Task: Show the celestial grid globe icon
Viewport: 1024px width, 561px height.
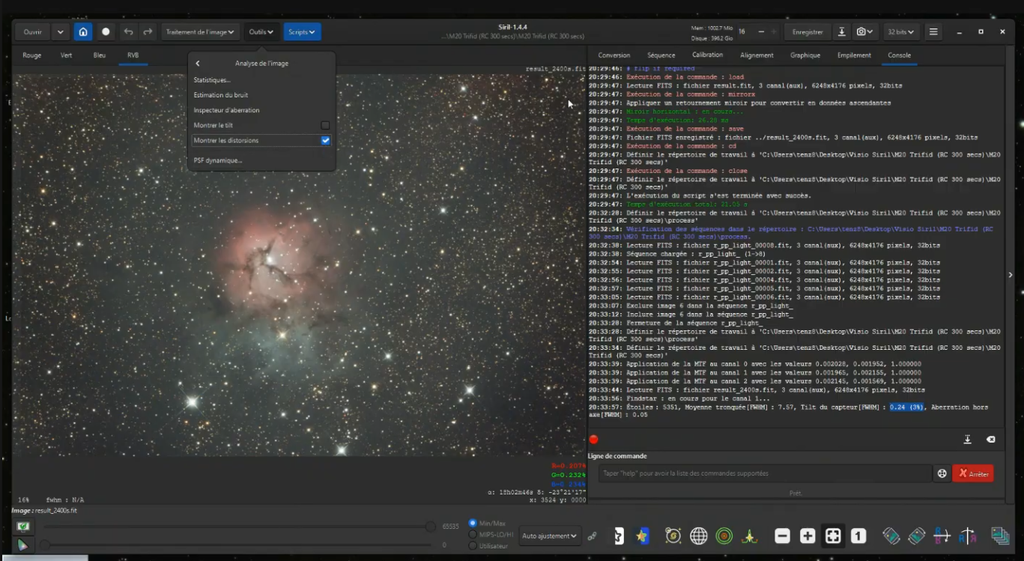Action: 699,536
